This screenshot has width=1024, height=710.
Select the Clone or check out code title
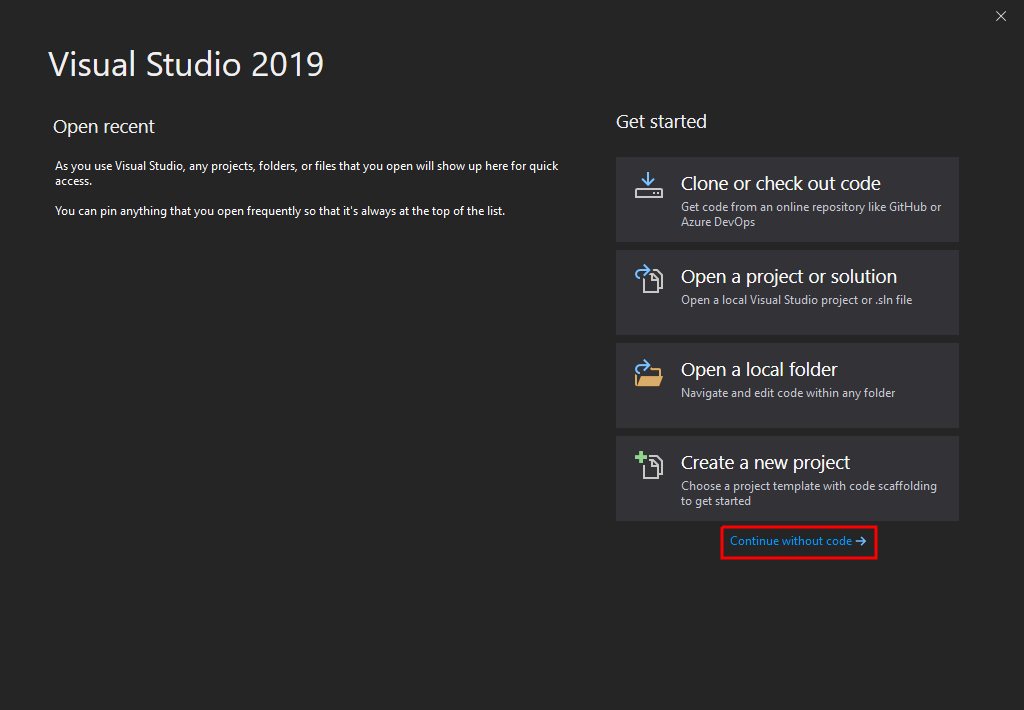[780, 184]
